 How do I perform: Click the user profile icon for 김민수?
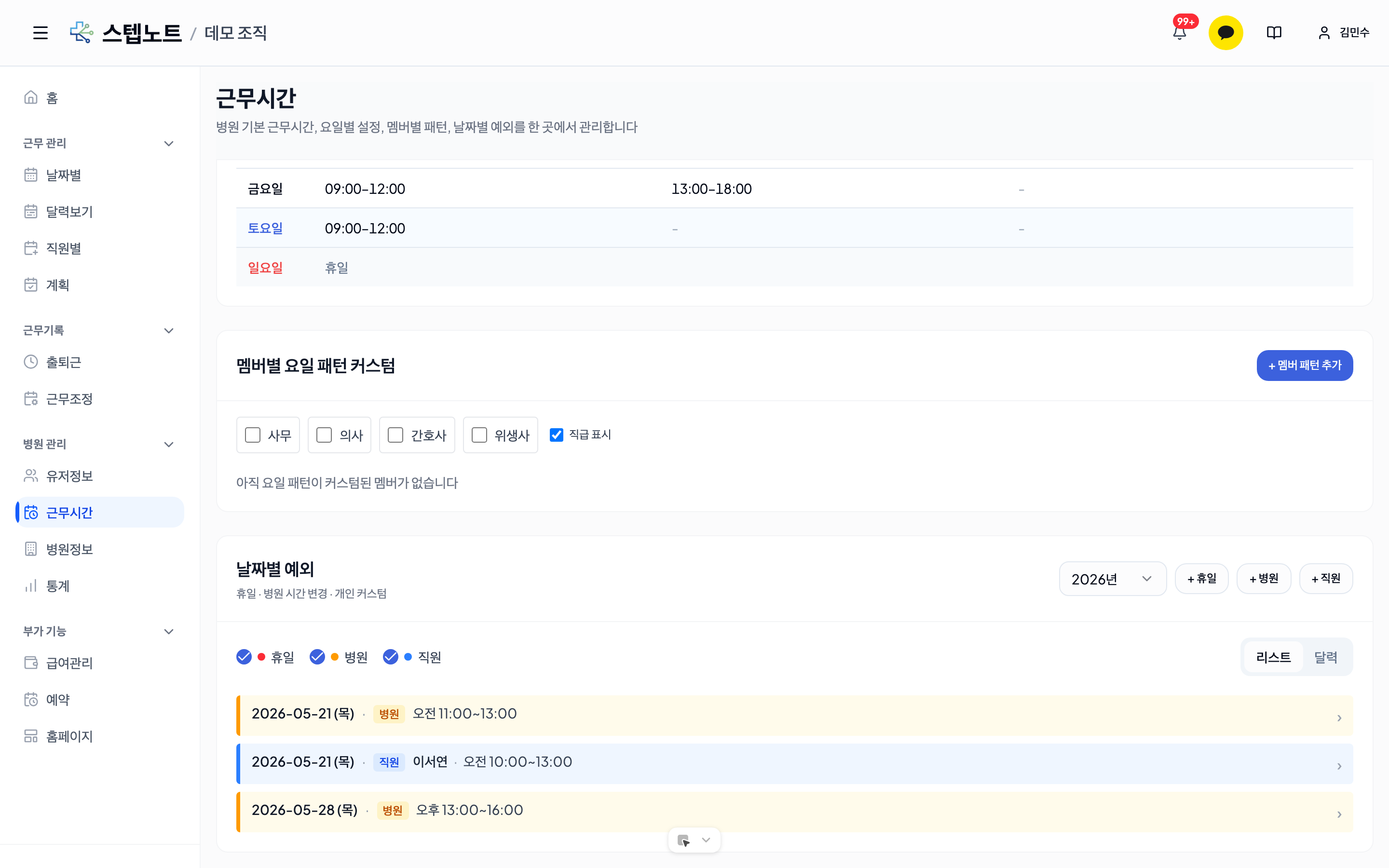click(x=1323, y=33)
